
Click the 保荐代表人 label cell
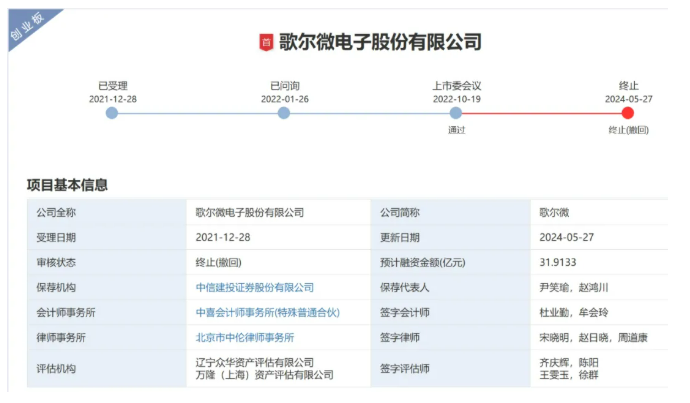tap(451, 288)
